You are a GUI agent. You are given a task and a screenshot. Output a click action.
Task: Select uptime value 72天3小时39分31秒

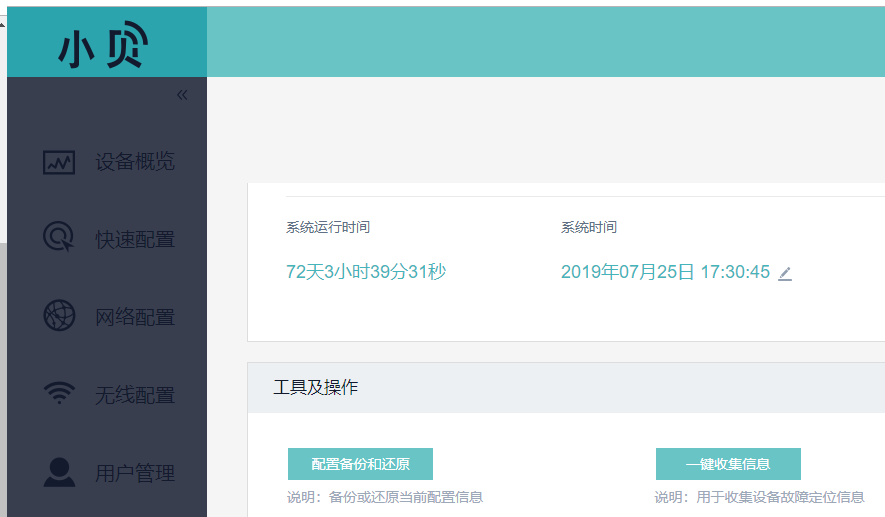(x=366, y=271)
